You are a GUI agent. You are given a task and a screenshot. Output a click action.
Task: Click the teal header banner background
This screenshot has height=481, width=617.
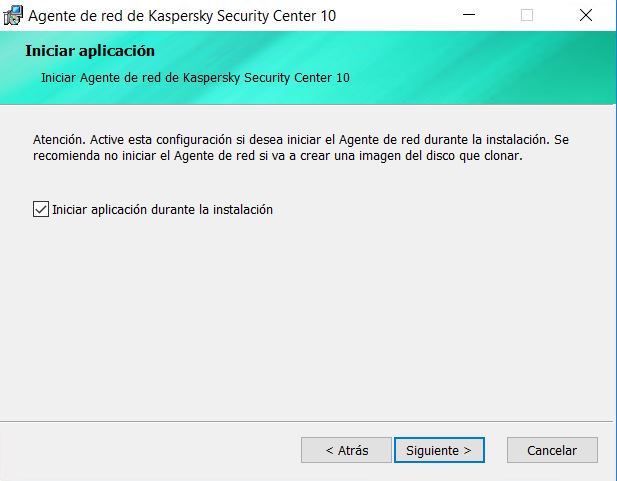tap(472, 67)
